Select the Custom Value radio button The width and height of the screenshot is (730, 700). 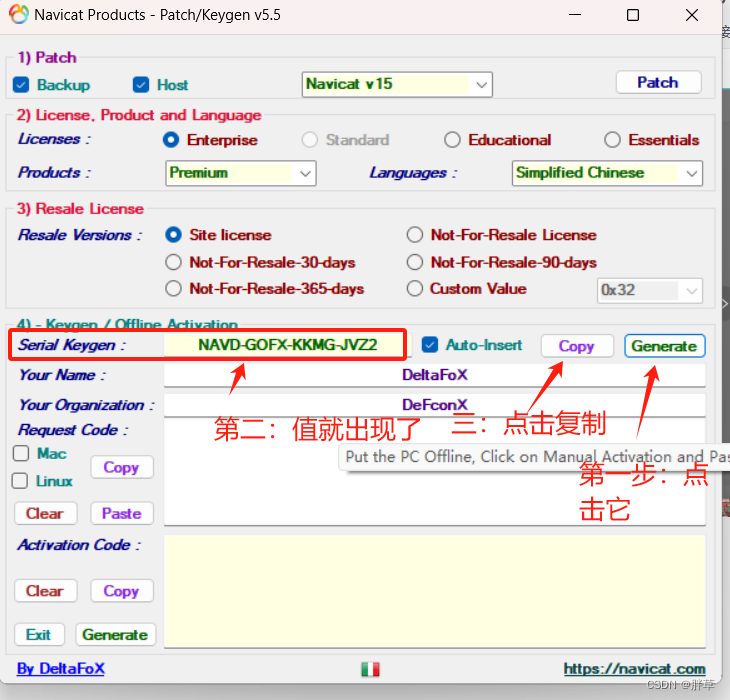[x=415, y=289]
